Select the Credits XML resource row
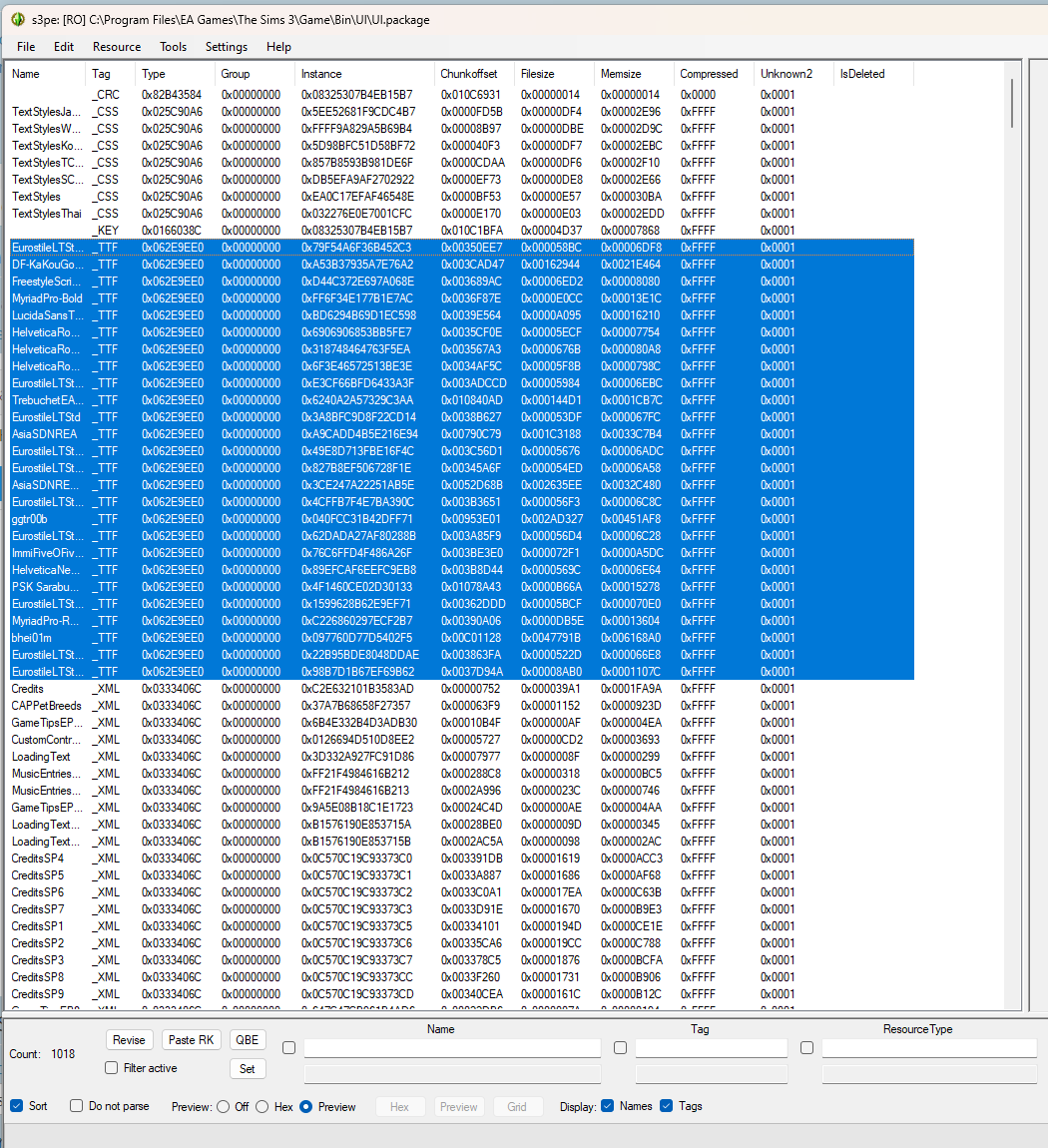This screenshot has height=1148, width=1048. coord(28,689)
